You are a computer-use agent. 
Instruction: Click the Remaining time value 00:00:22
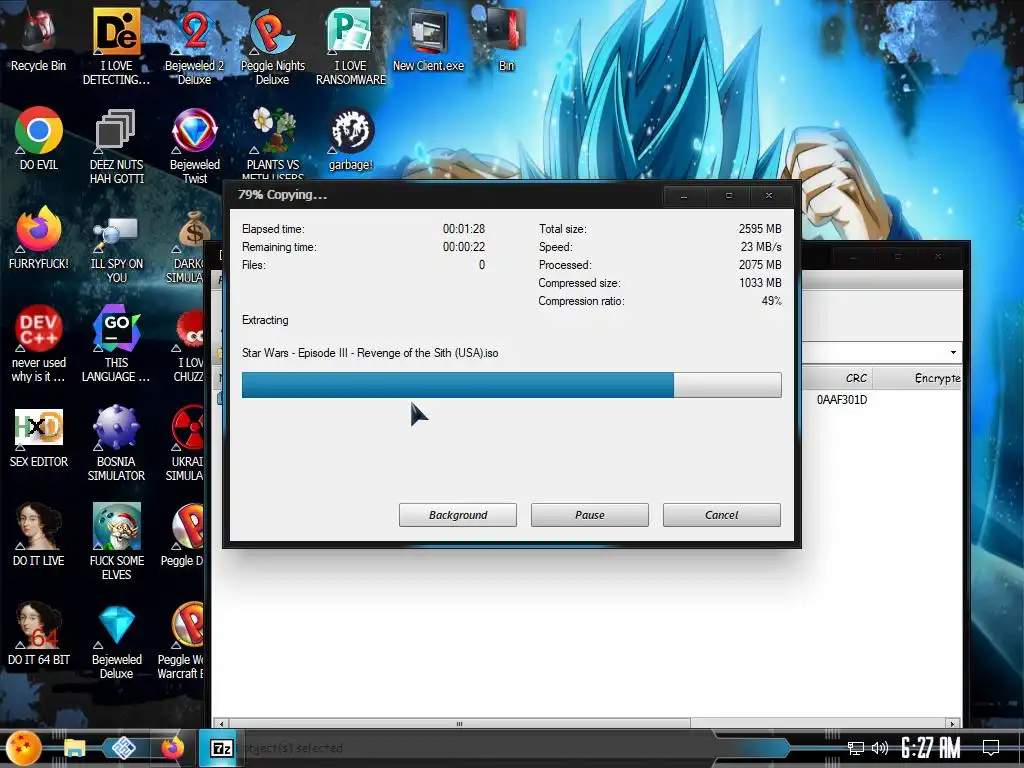(x=464, y=247)
